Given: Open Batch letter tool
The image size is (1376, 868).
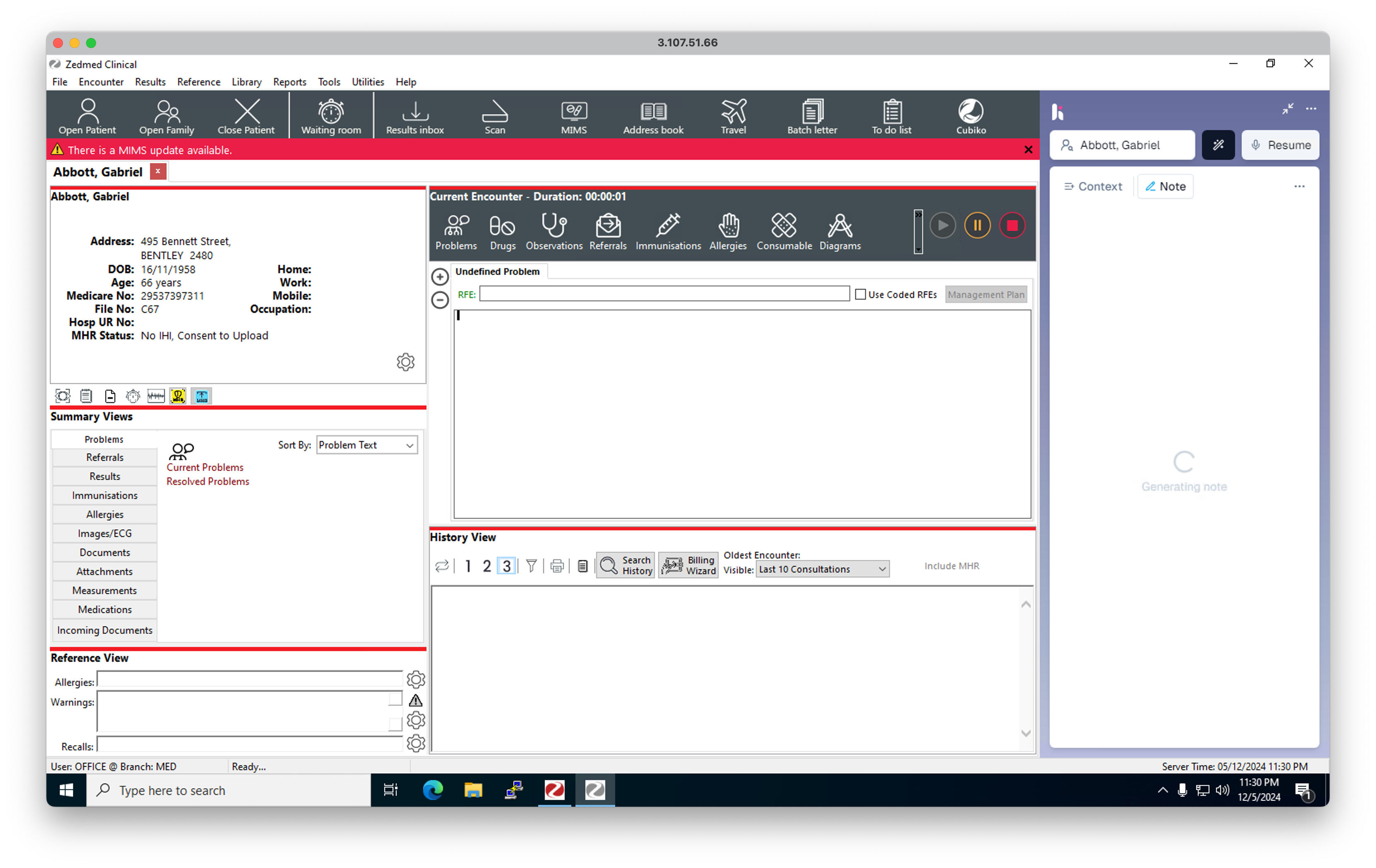Looking at the screenshot, I should pos(812,117).
